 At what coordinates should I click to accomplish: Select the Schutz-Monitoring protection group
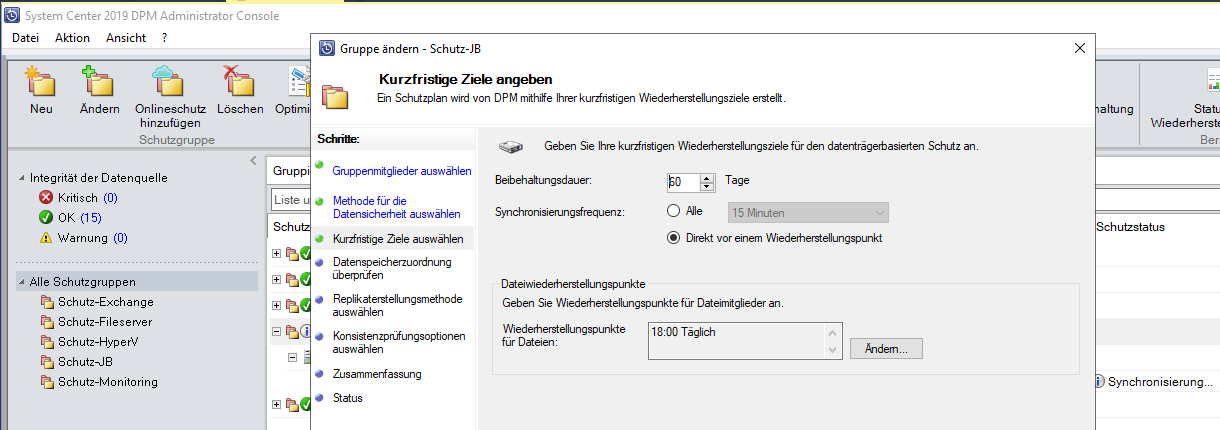click(108, 382)
